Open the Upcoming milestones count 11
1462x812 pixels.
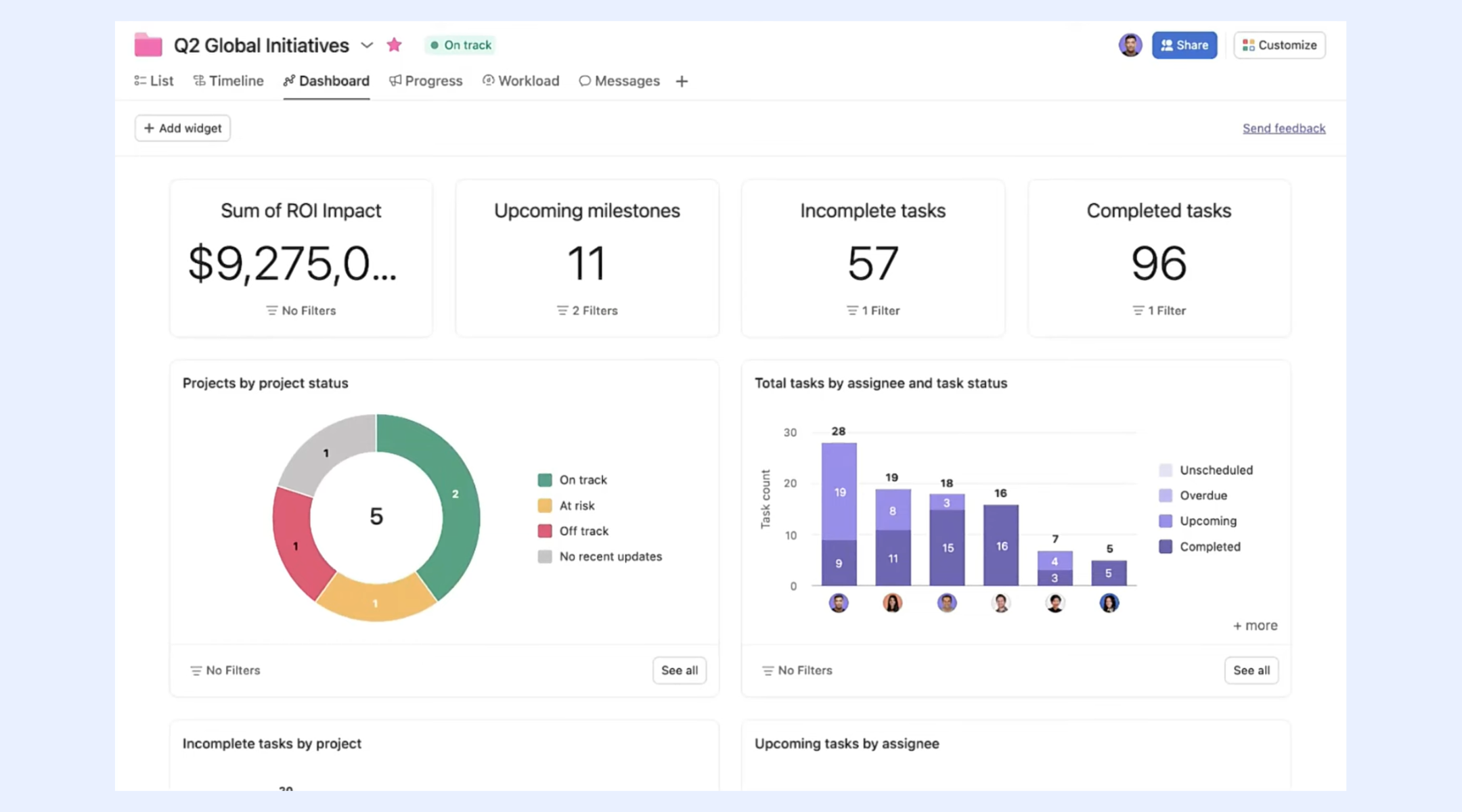pos(587,263)
